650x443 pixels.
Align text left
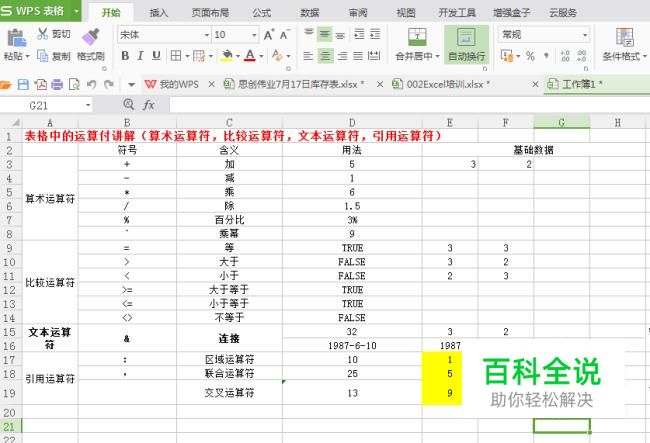pos(308,56)
